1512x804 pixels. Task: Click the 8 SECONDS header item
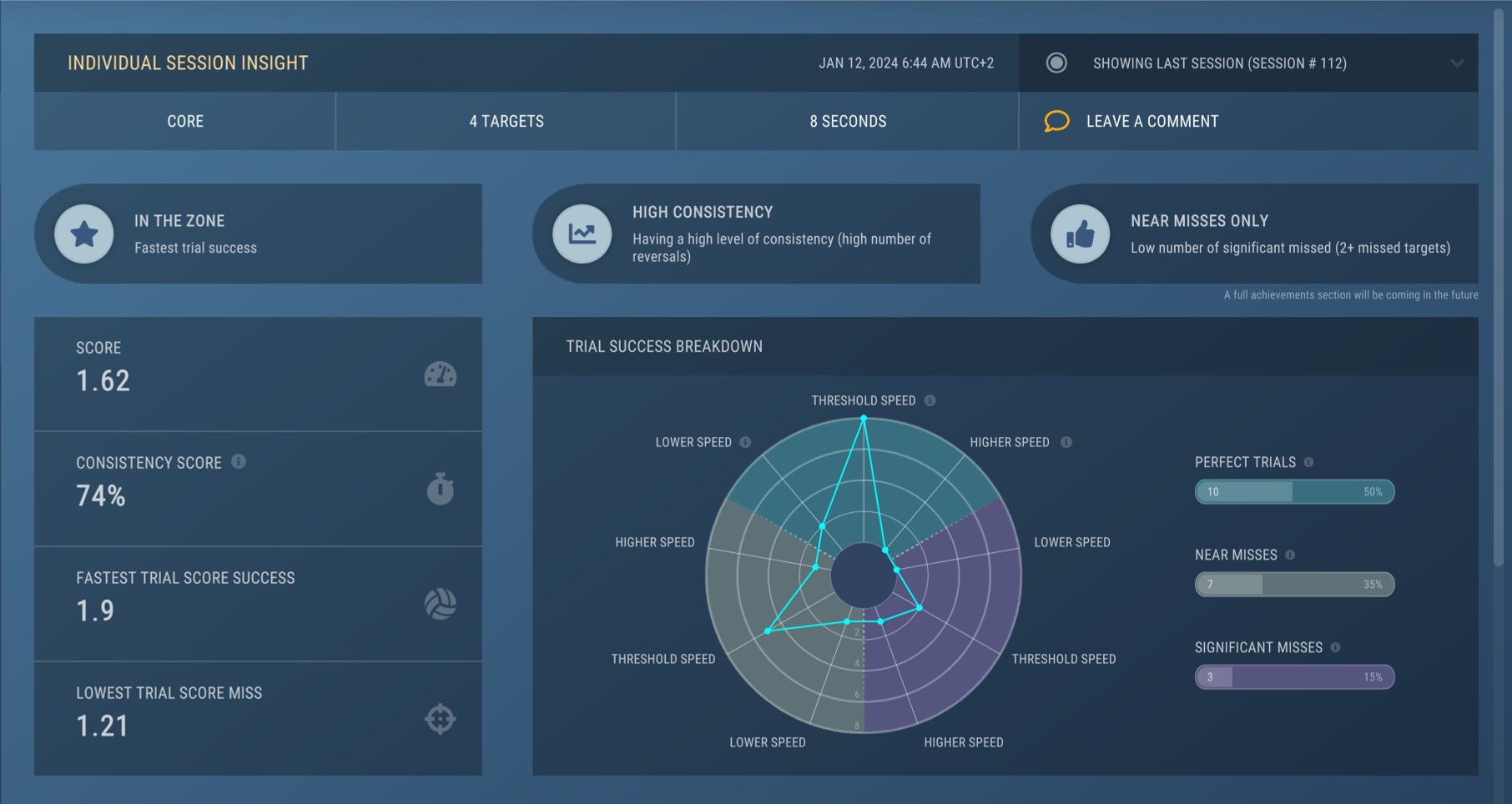tap(846, 121)
